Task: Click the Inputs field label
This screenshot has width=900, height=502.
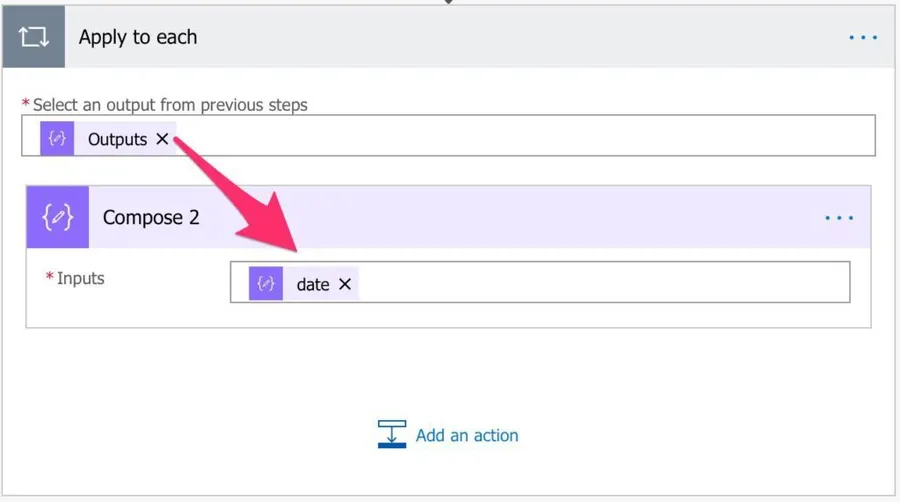Action: pyautogui.click(x=80, y=279)
